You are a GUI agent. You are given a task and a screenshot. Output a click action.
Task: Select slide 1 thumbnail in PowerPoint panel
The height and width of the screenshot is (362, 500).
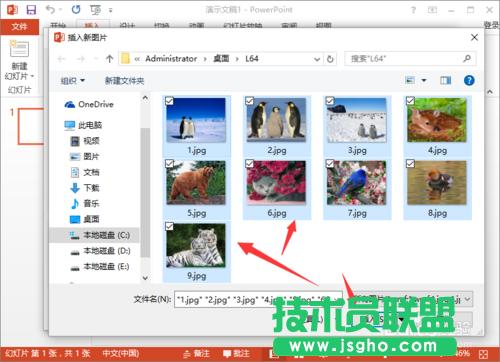pyautogui.click(x=31, y=126)
